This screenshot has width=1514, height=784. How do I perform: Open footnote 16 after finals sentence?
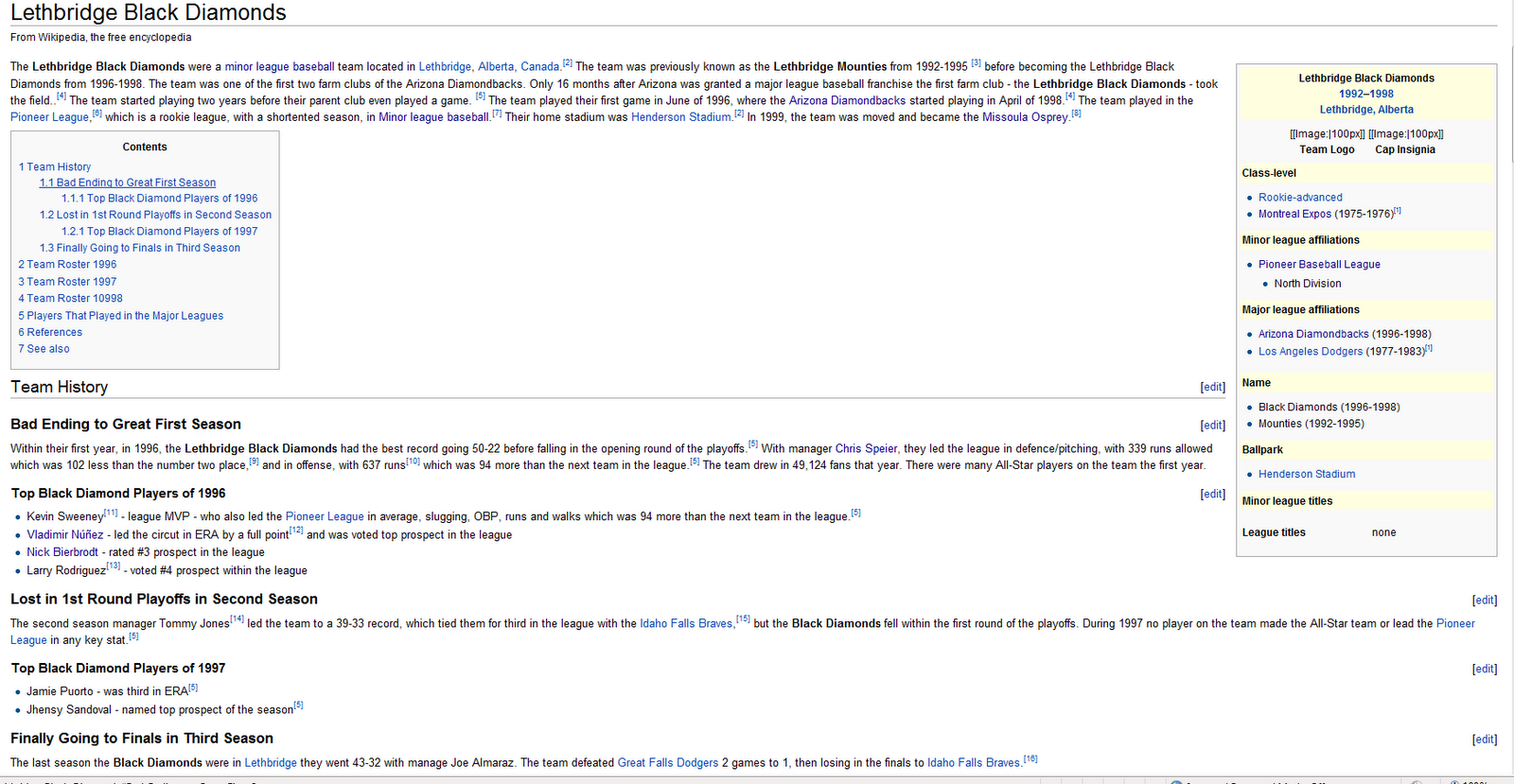(1030, 759)
